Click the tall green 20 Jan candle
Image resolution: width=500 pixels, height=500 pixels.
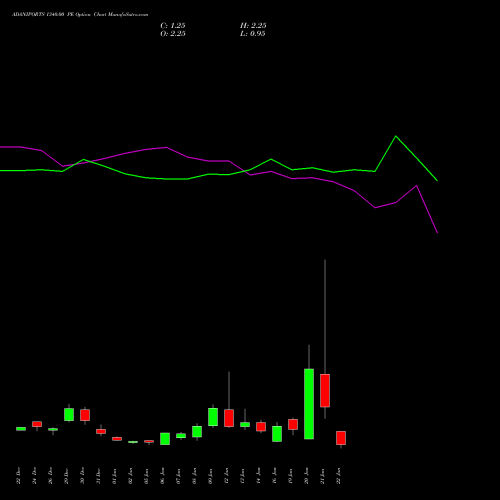tap(309, 404)
